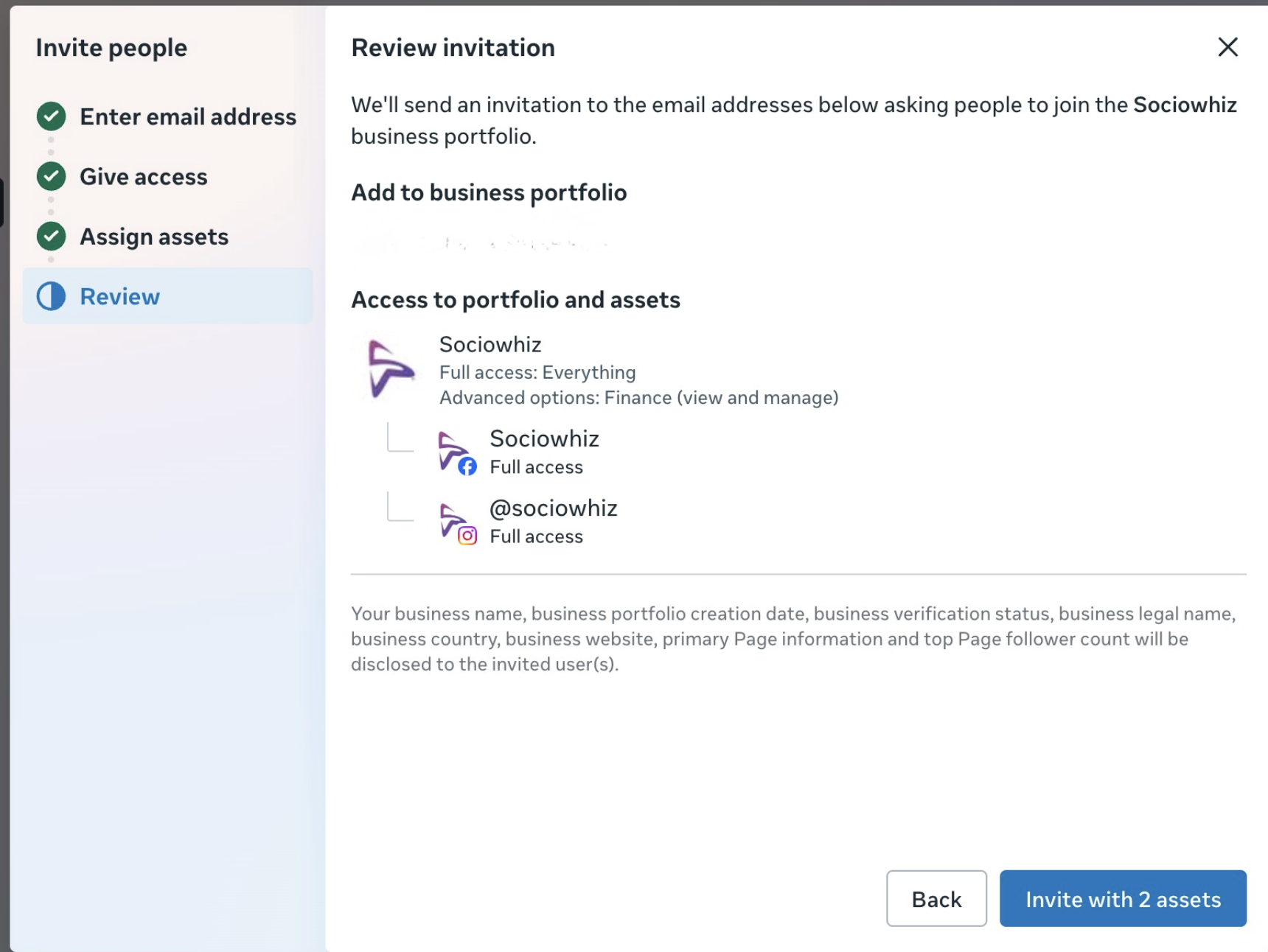The width and height of the screenshot is (1268, 952).
Task: Select the Review step in sidebar
Action: 167,296
